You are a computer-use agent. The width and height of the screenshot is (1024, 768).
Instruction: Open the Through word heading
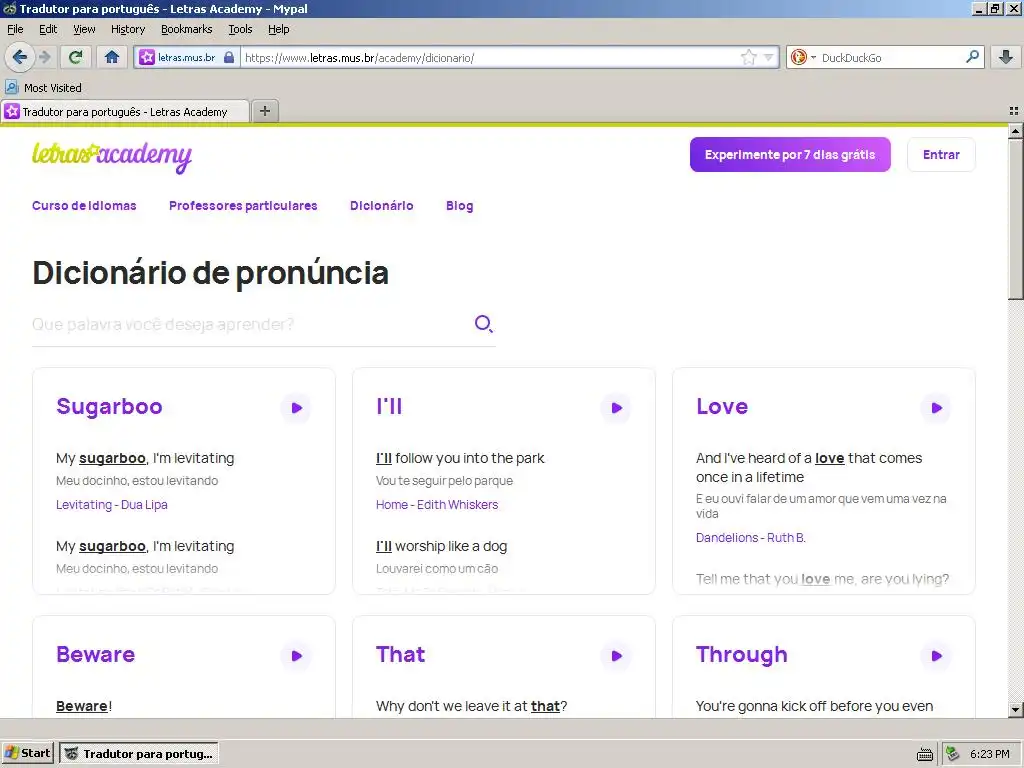coord(741,655)
